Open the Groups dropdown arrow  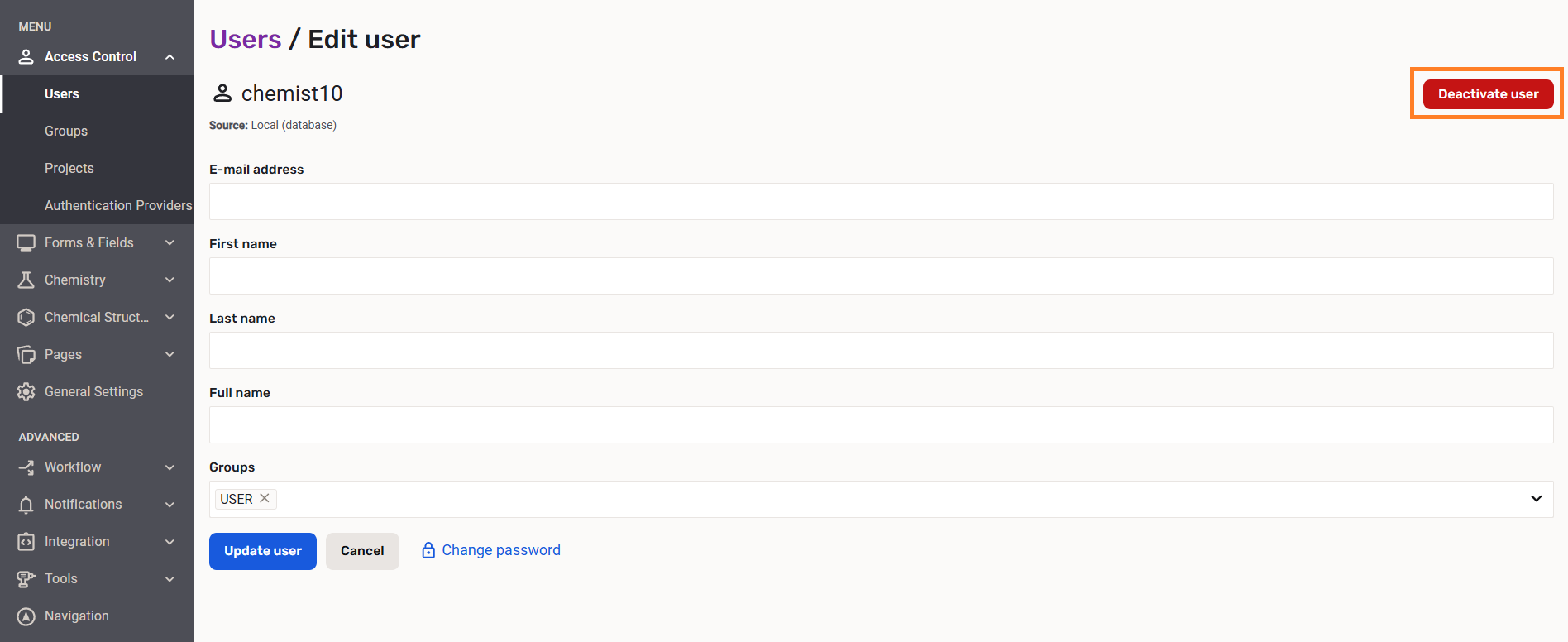click(1536, 499)
